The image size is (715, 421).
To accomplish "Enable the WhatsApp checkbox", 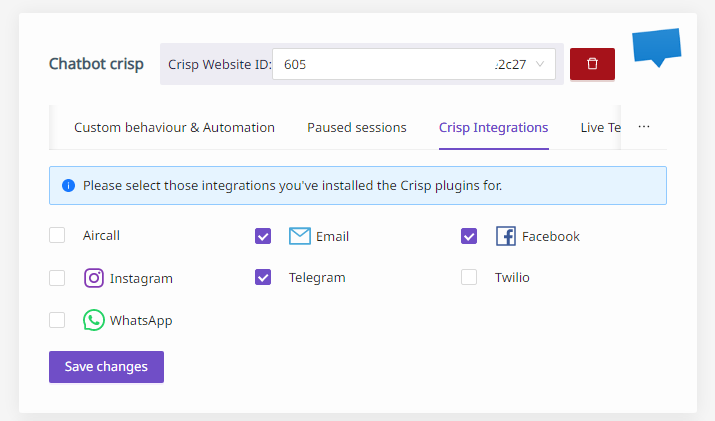I will (x=57, y=320).
